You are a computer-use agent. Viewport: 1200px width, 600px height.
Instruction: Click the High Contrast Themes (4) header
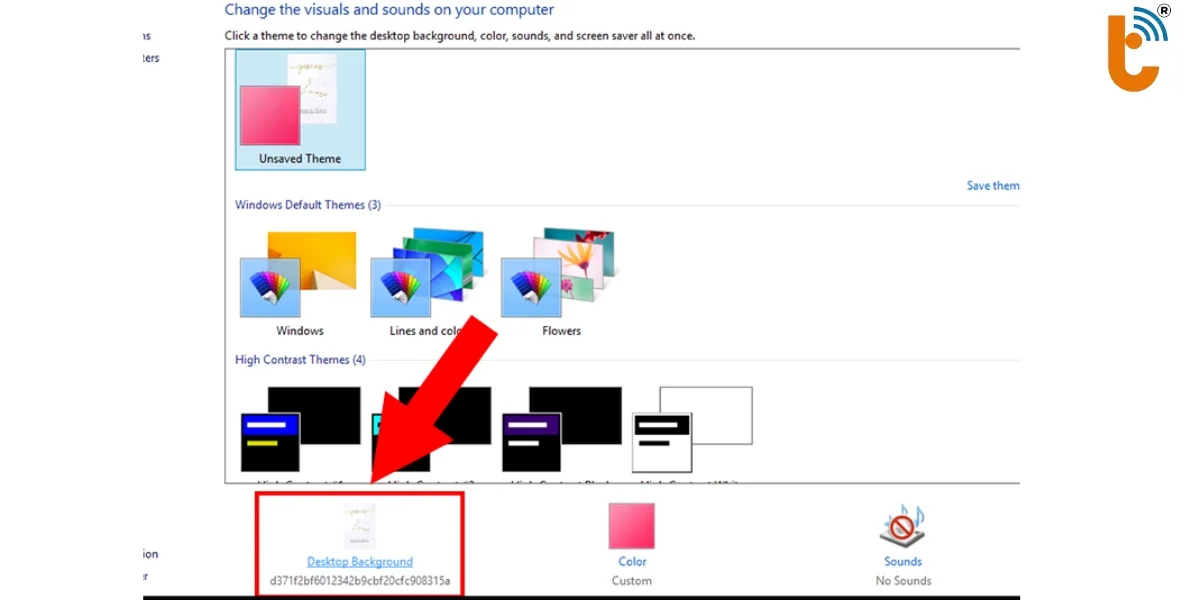point(300,360)
